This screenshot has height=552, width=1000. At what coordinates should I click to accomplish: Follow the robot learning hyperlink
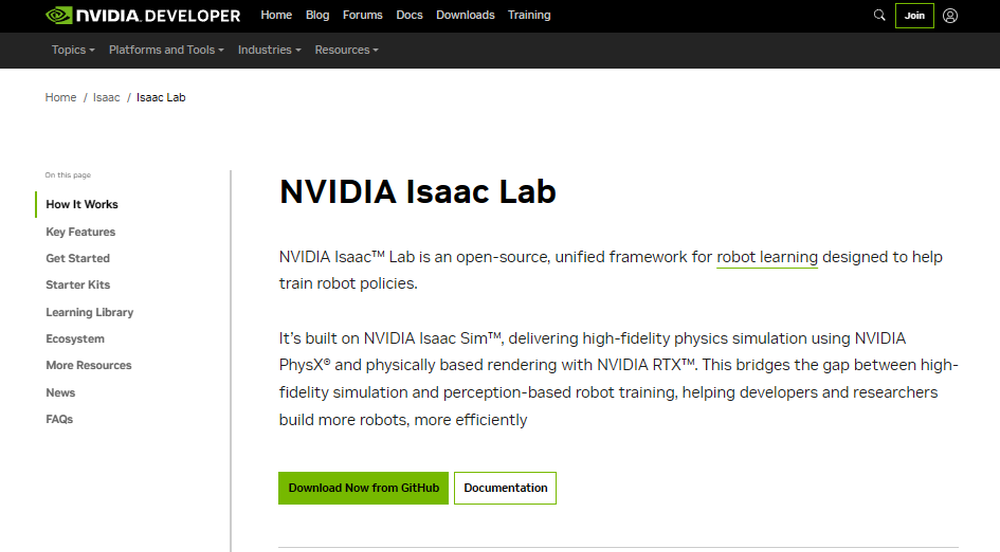click(767, 257)
